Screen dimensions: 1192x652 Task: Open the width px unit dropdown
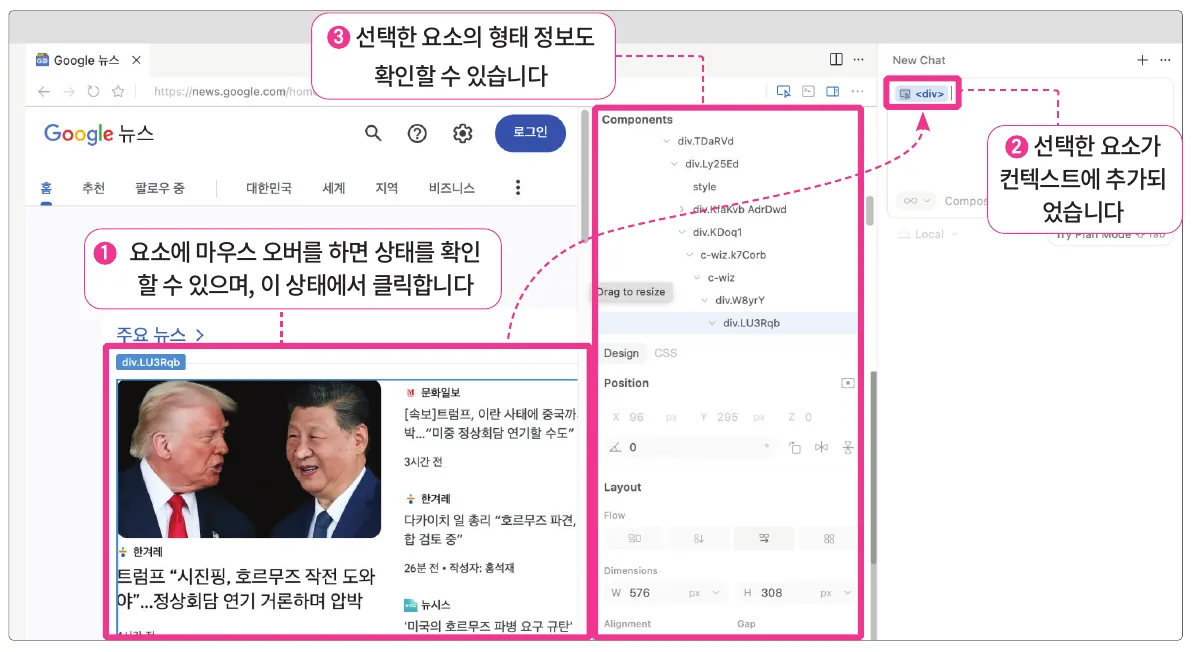705,593
